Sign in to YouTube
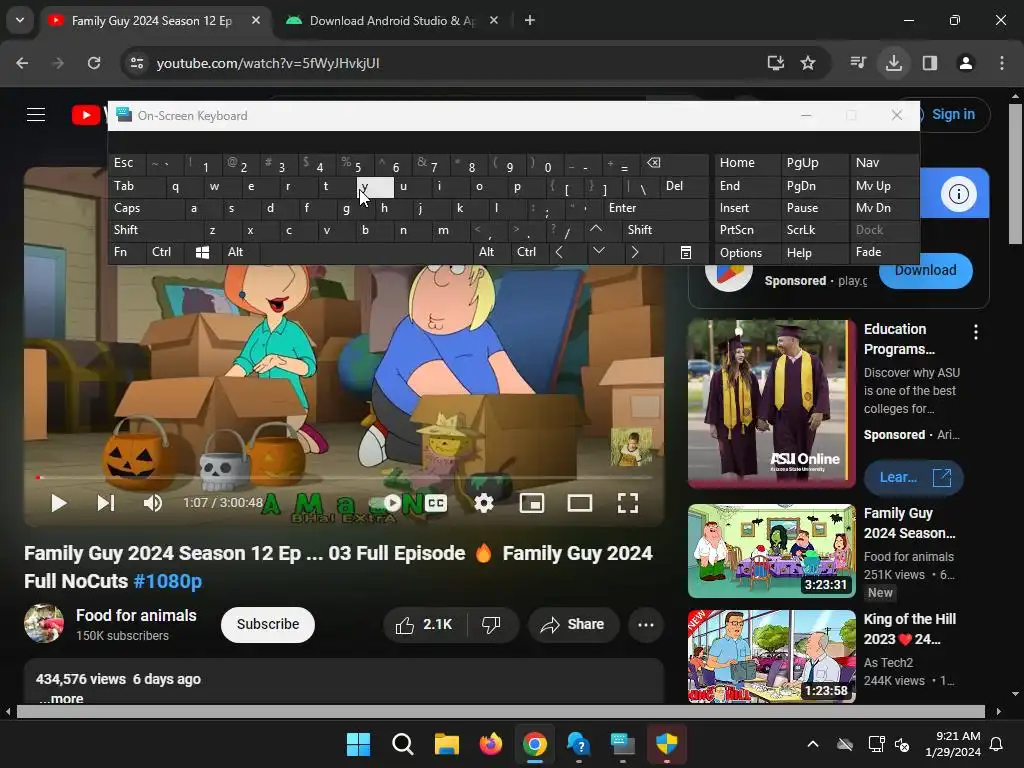This screenshot has width=1024, height=768. (953, 114)
